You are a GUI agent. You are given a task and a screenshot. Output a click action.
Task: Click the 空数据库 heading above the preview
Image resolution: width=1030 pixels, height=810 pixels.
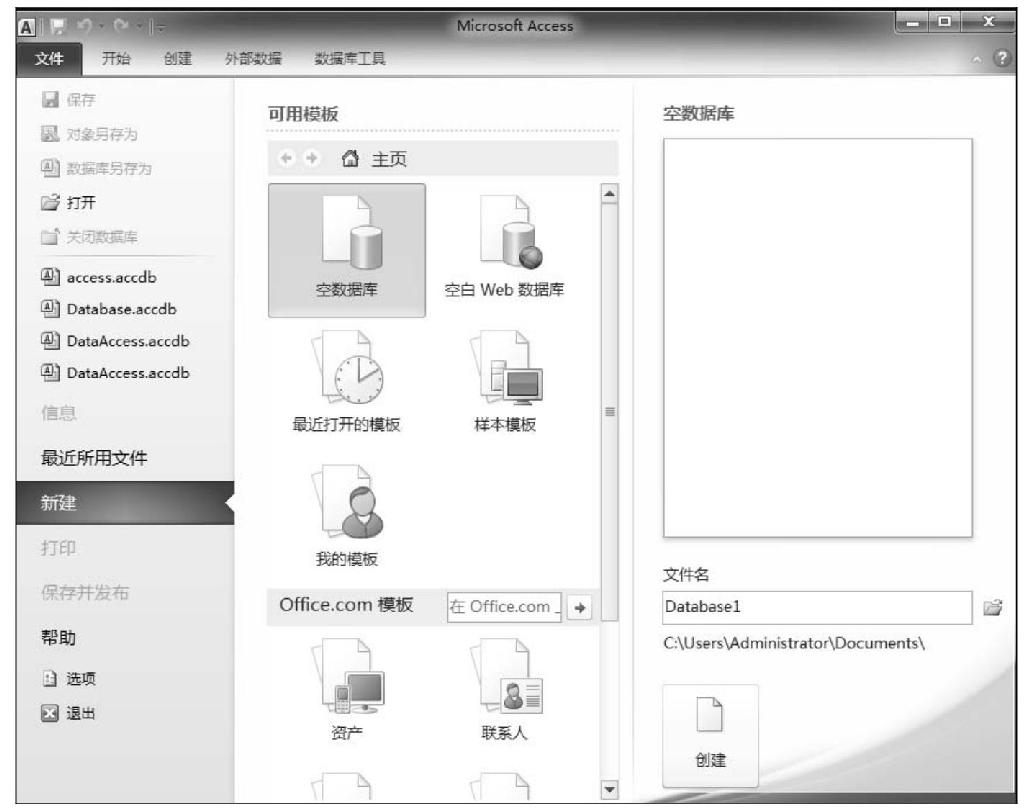(x=698, y=114)
